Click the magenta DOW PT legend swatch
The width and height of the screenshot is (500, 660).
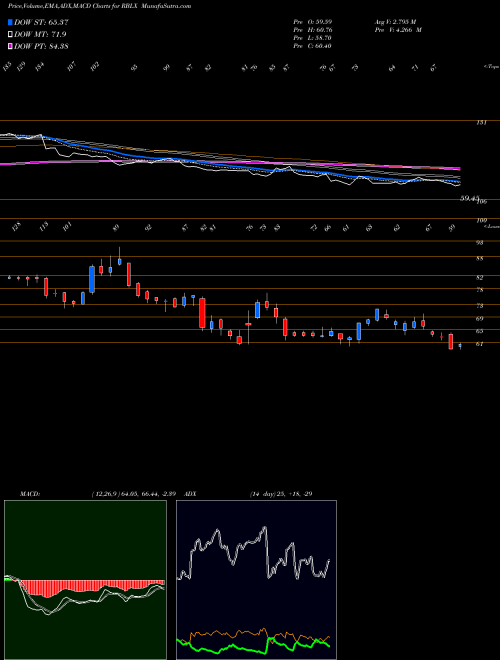(10, 46)
